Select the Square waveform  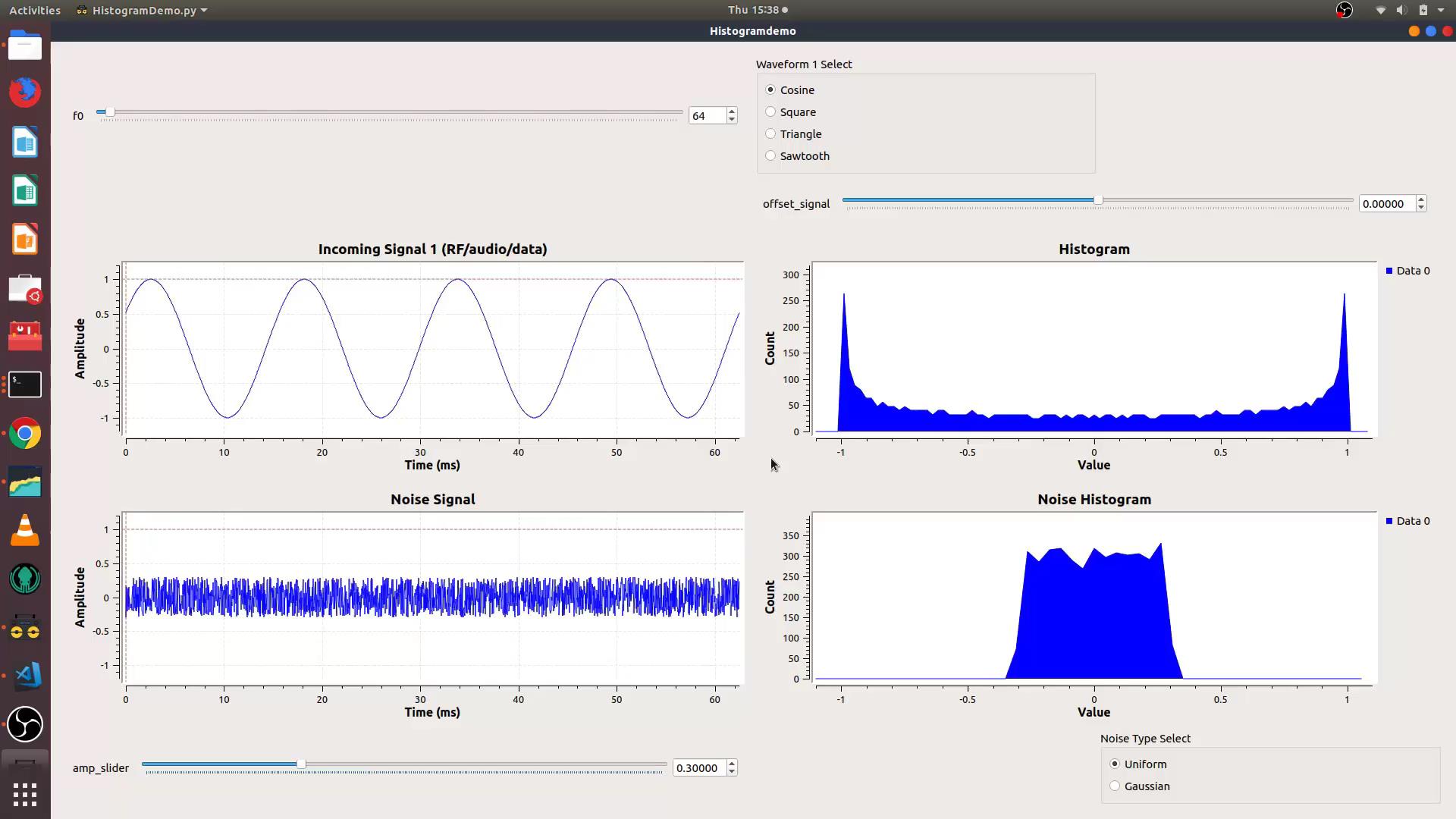point(770,111)
